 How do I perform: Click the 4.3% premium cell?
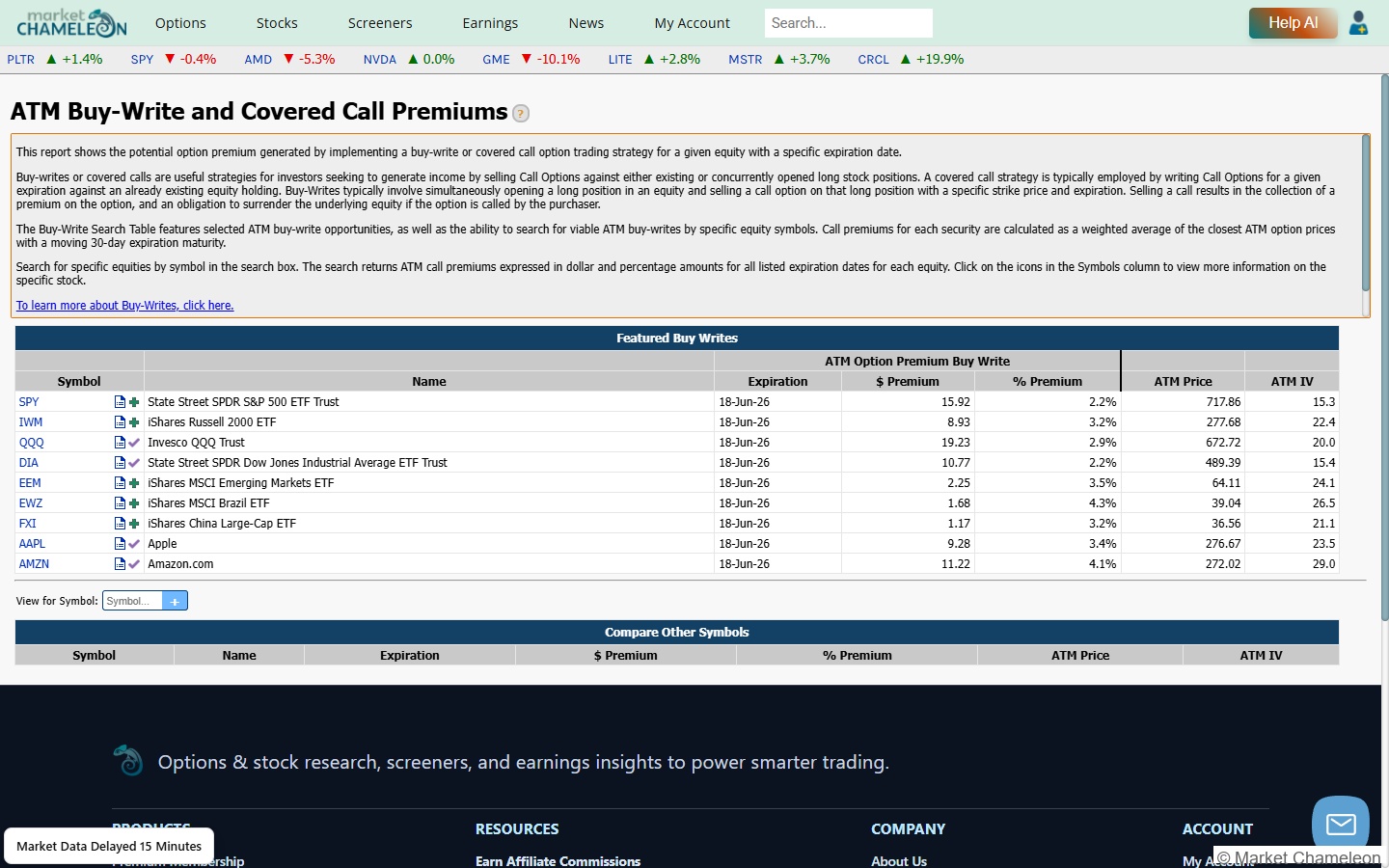click(1048, 503)
